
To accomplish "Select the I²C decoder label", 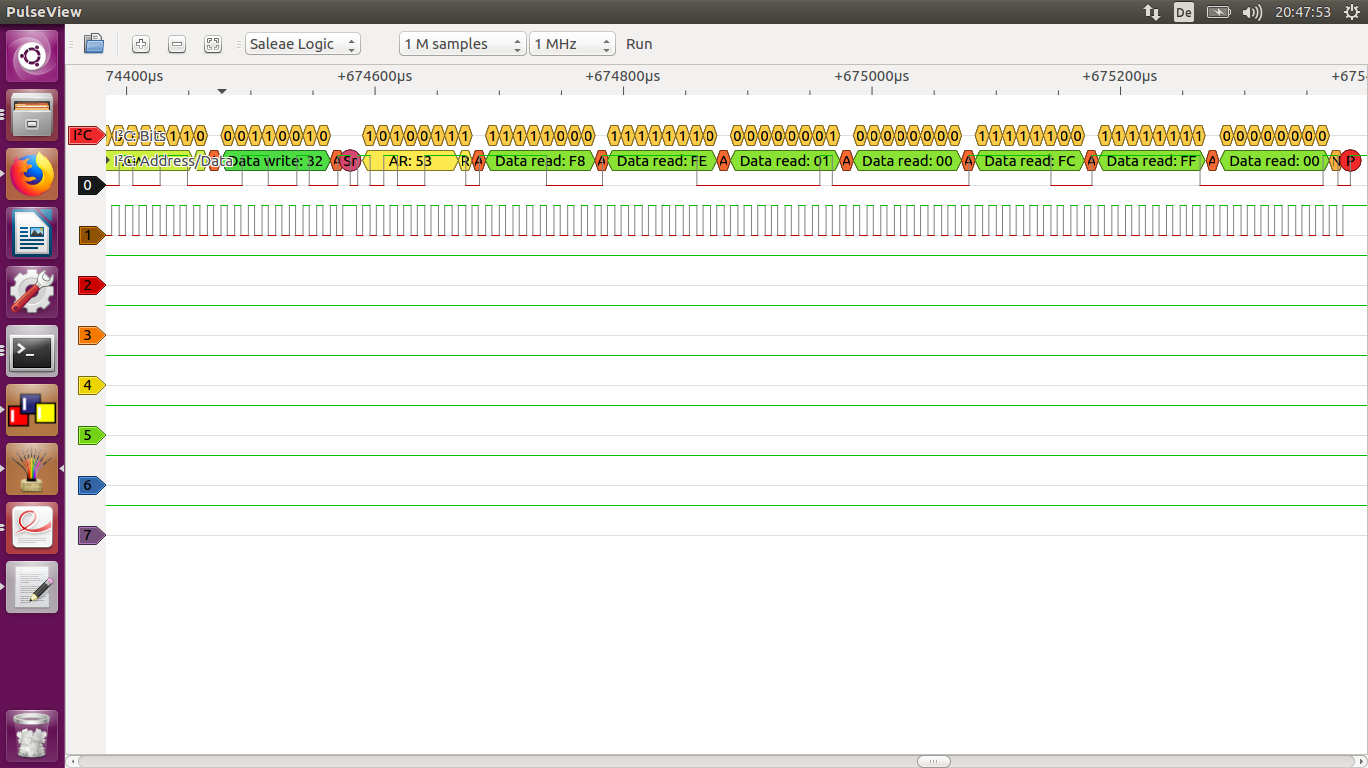I will pyautogui.click(x=86, y=135).
